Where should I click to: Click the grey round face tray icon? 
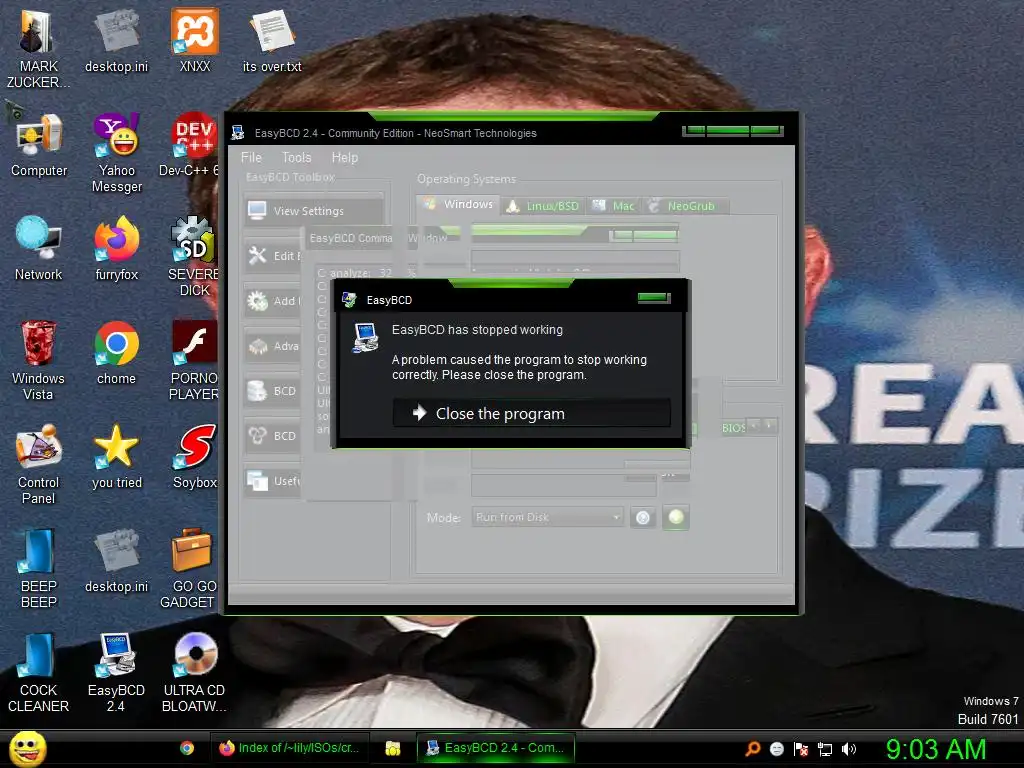click(776, 749)
